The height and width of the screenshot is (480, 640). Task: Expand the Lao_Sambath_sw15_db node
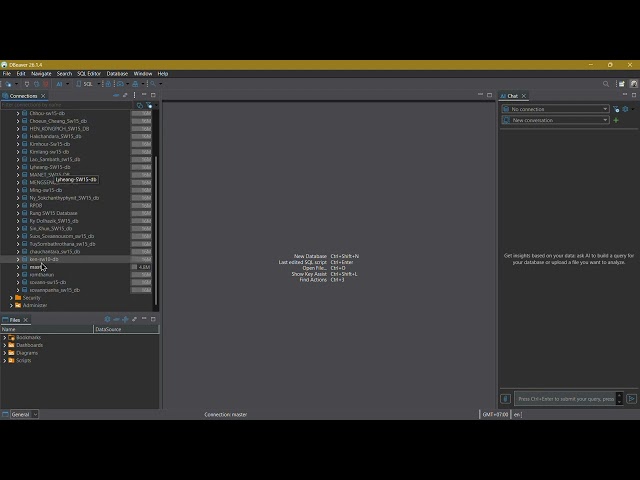click(18, 159)
